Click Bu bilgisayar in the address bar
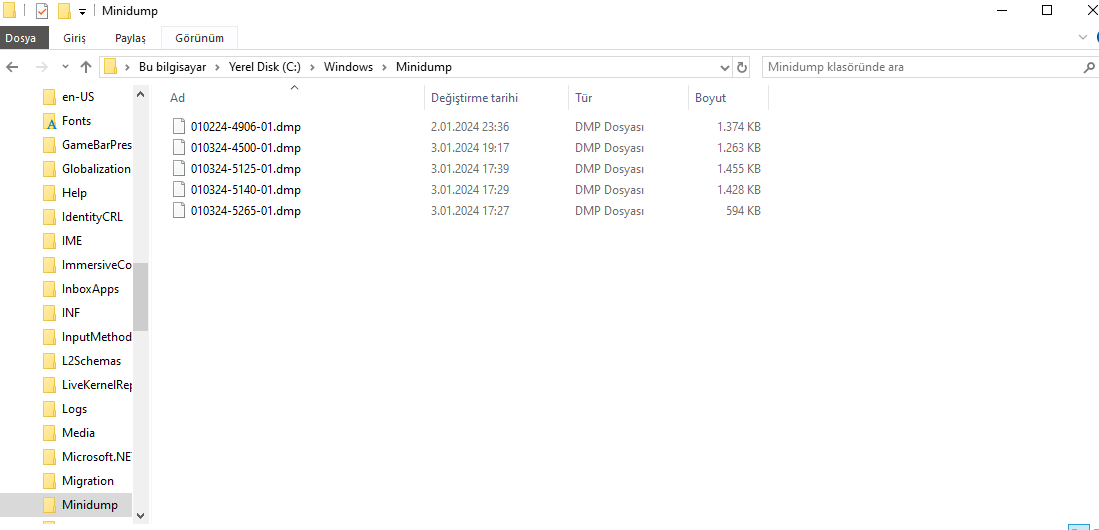 tap(172, 67)
